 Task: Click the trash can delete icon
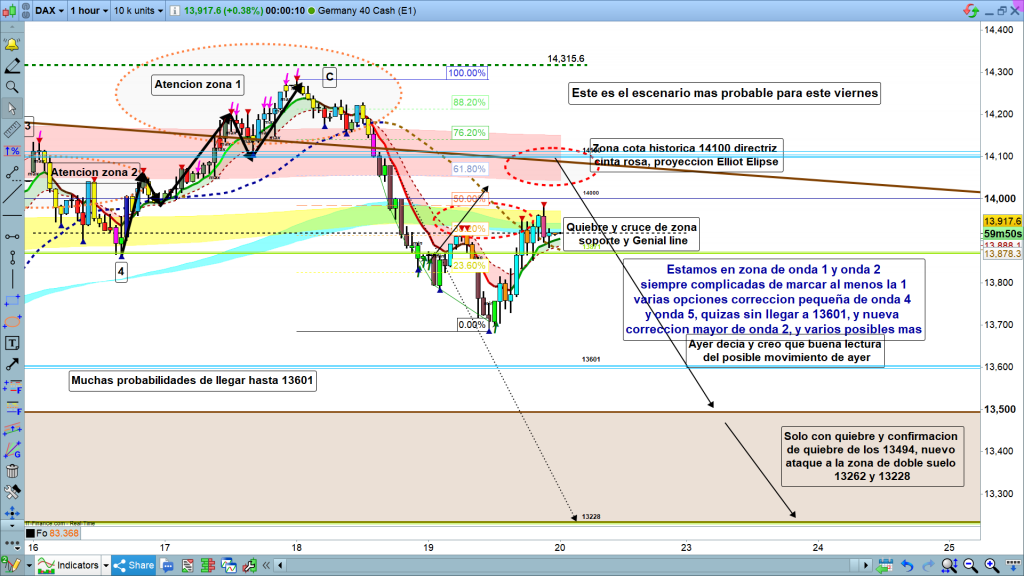[12, 470]
